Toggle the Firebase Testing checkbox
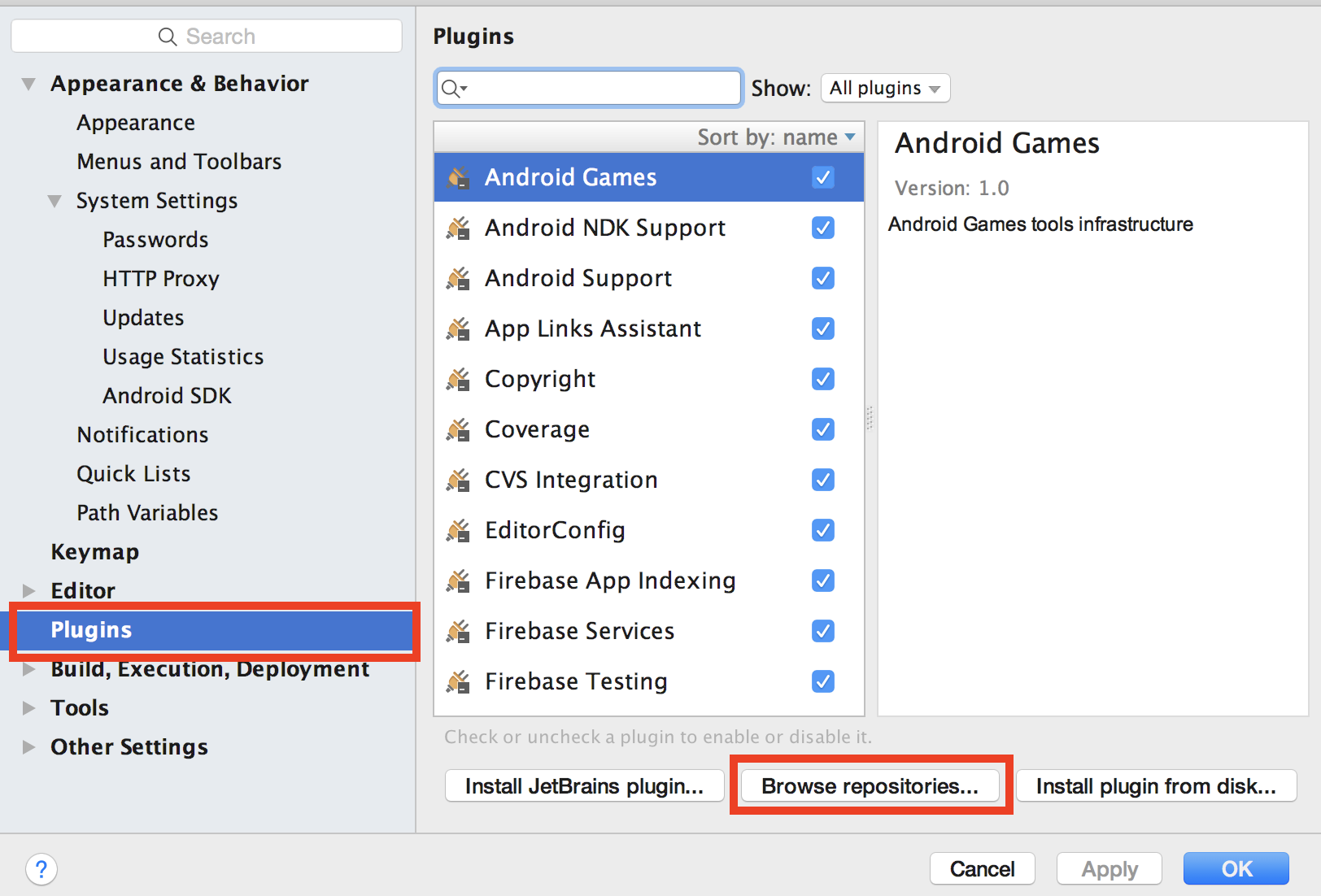The image size is (1321, 896). click(823, 681)
